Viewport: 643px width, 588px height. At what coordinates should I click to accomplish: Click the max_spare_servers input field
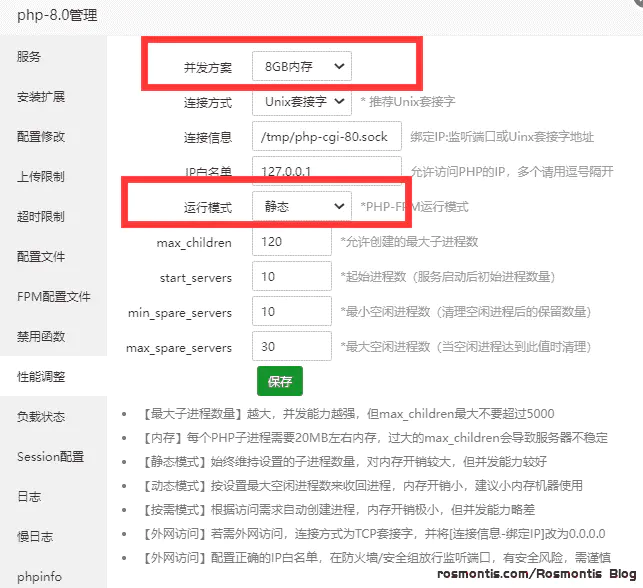(292, 346)
